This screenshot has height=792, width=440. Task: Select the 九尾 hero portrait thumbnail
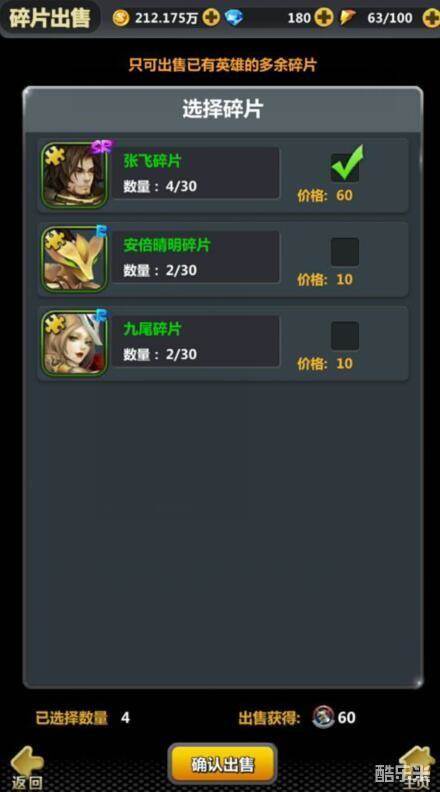point(74,343)
